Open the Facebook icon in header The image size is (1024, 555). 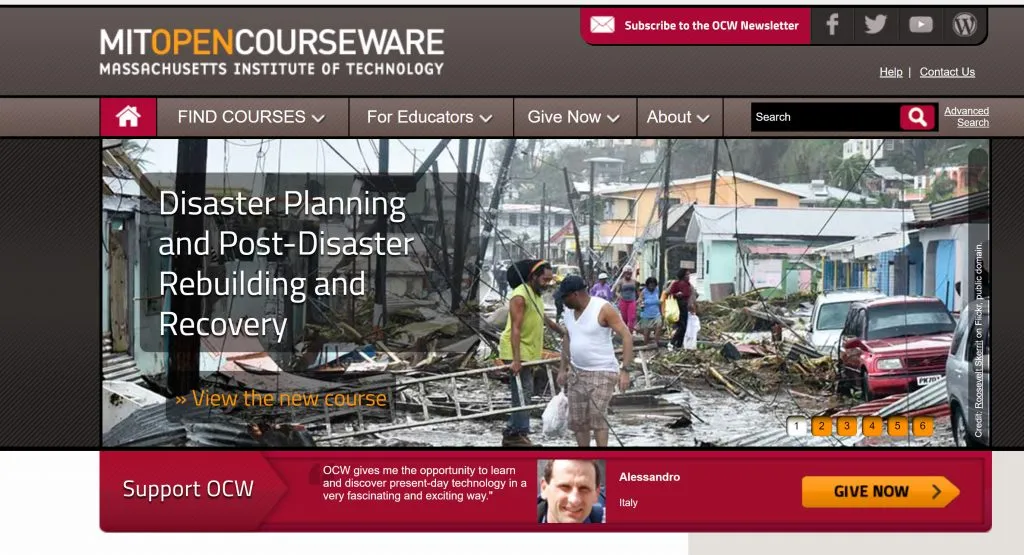[832, 25]
